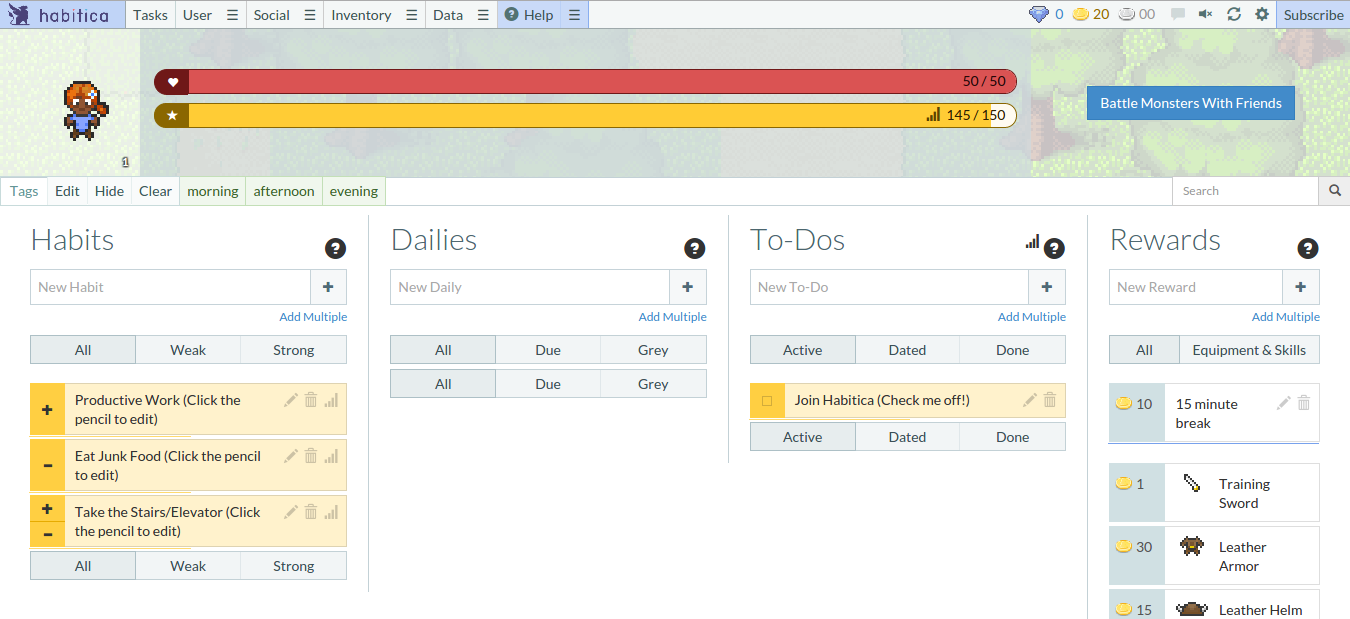
Task: Click Battle Monsters With Friends button
Action: pyautogui.click(x=1190, y=103)
